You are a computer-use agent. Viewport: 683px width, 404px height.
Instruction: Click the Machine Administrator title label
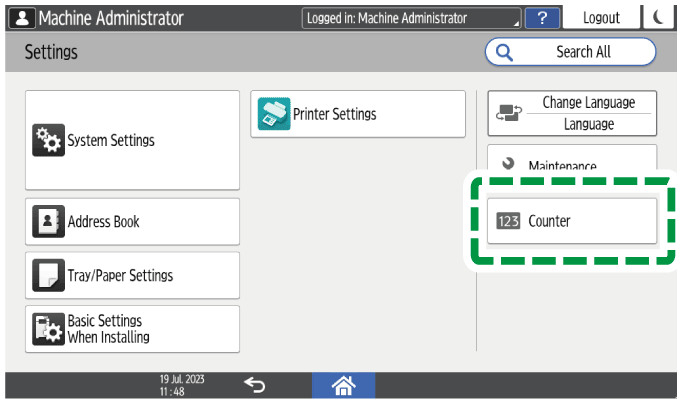pos(110,18)
